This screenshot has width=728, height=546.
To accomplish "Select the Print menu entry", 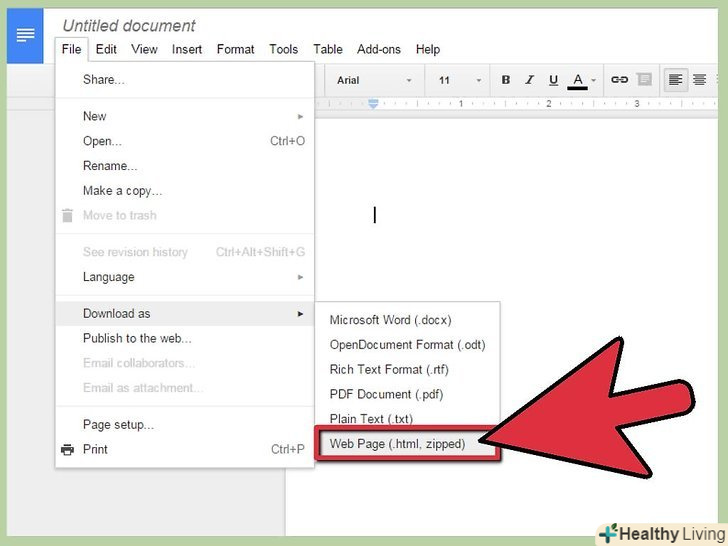I will pyautogui.click(x=184, y=449).
